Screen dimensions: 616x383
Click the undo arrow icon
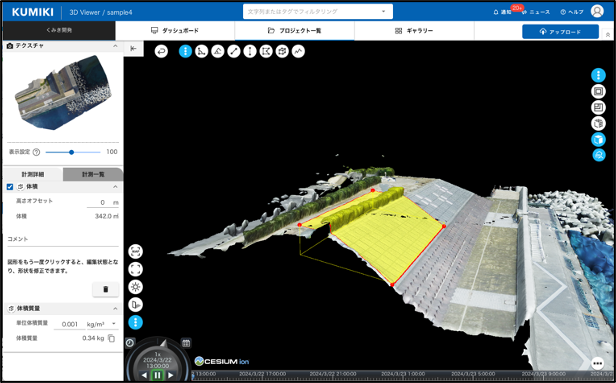point(161,51)
